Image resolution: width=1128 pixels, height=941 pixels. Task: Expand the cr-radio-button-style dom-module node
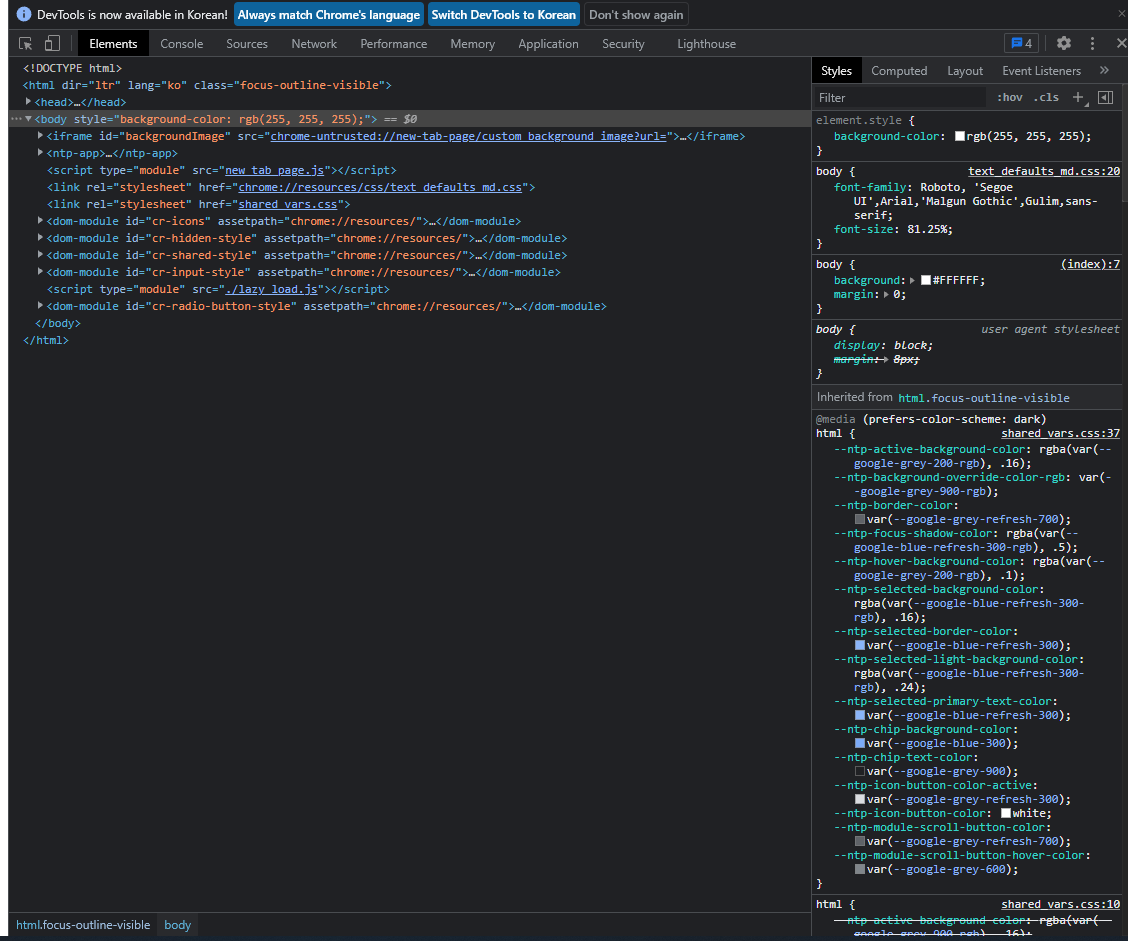[40, 306]
